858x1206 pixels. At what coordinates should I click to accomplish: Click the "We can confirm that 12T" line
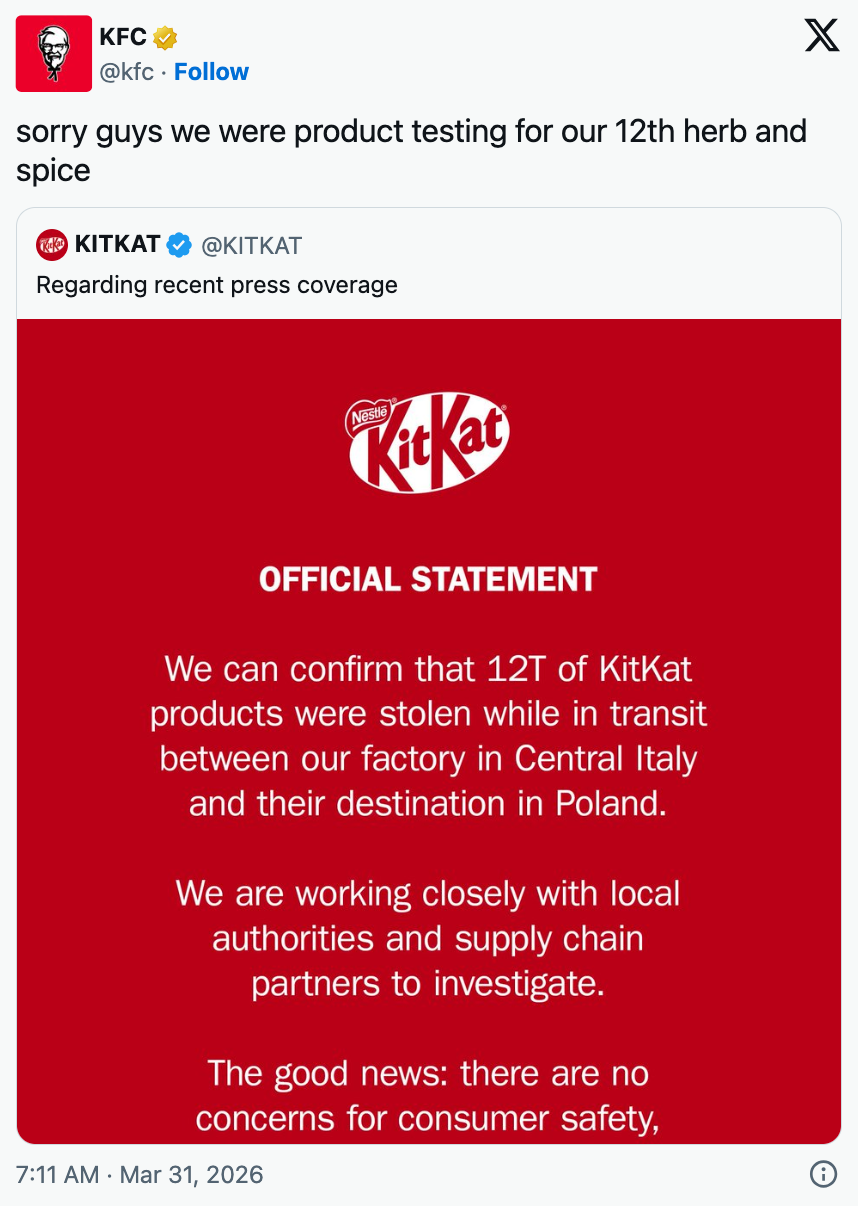(428, 668)
